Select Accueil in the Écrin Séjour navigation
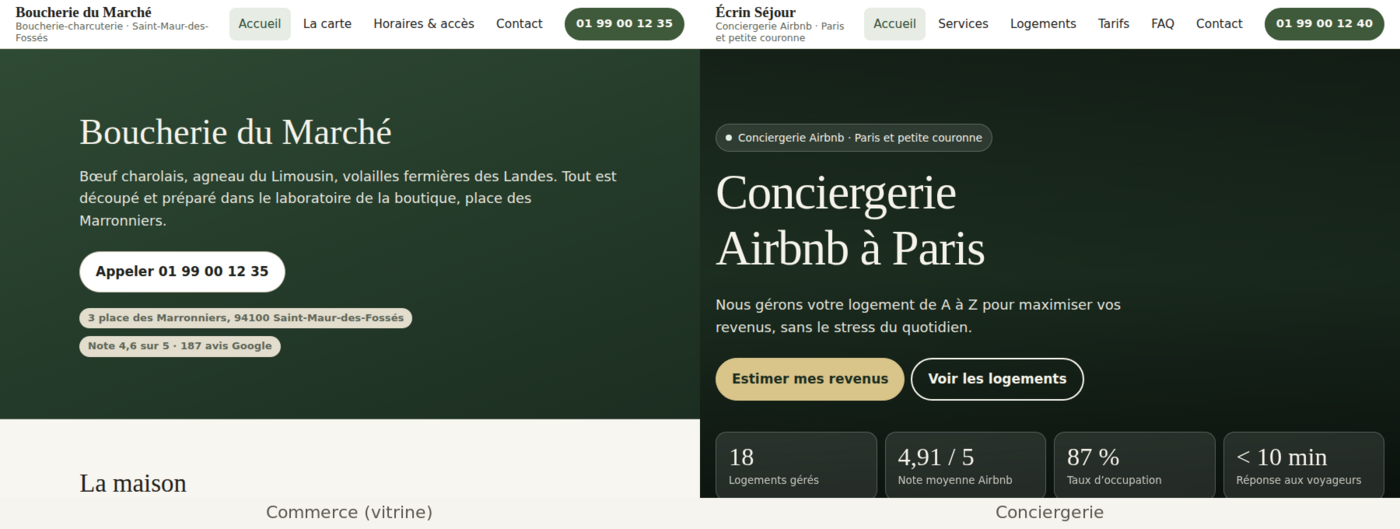 895,24
